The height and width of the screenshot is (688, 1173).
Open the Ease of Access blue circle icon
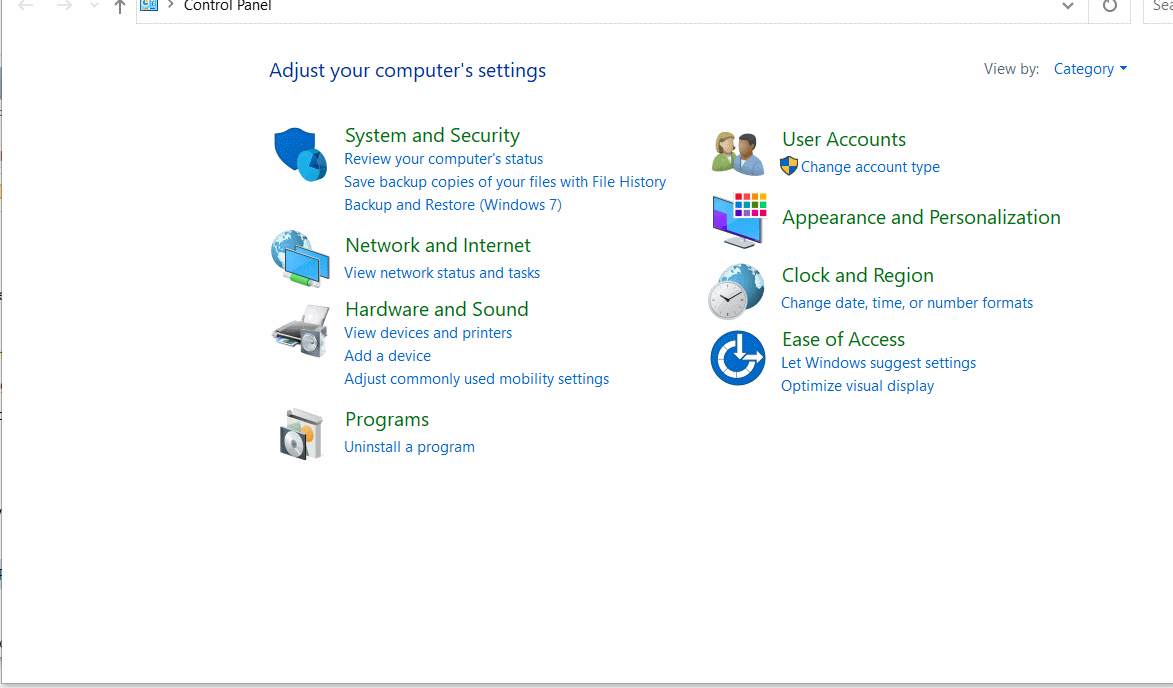(738, 358)
